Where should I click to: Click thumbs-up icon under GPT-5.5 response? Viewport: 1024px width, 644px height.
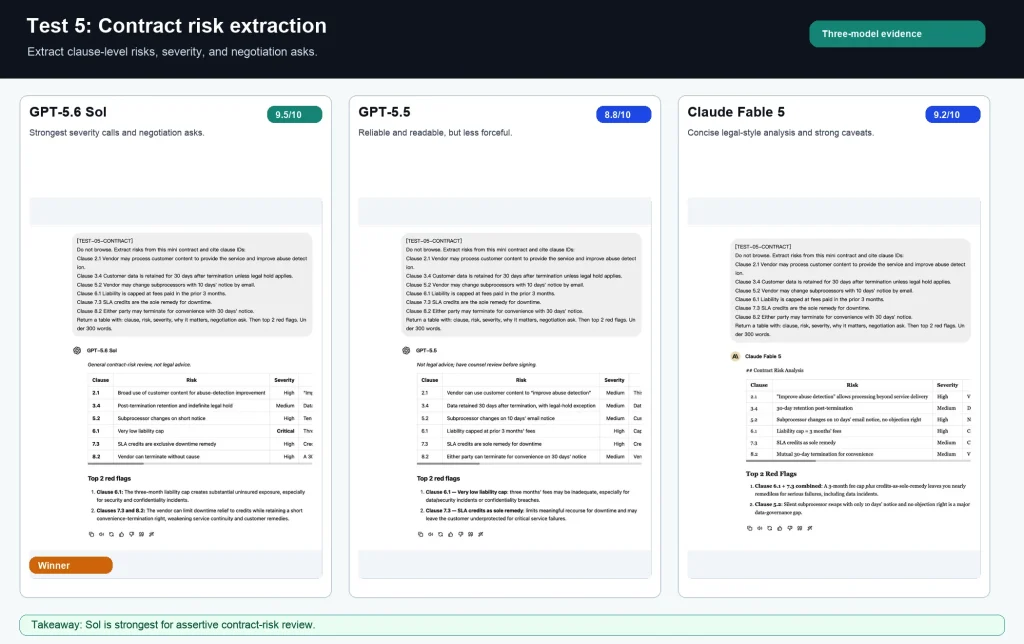point(451,534)
